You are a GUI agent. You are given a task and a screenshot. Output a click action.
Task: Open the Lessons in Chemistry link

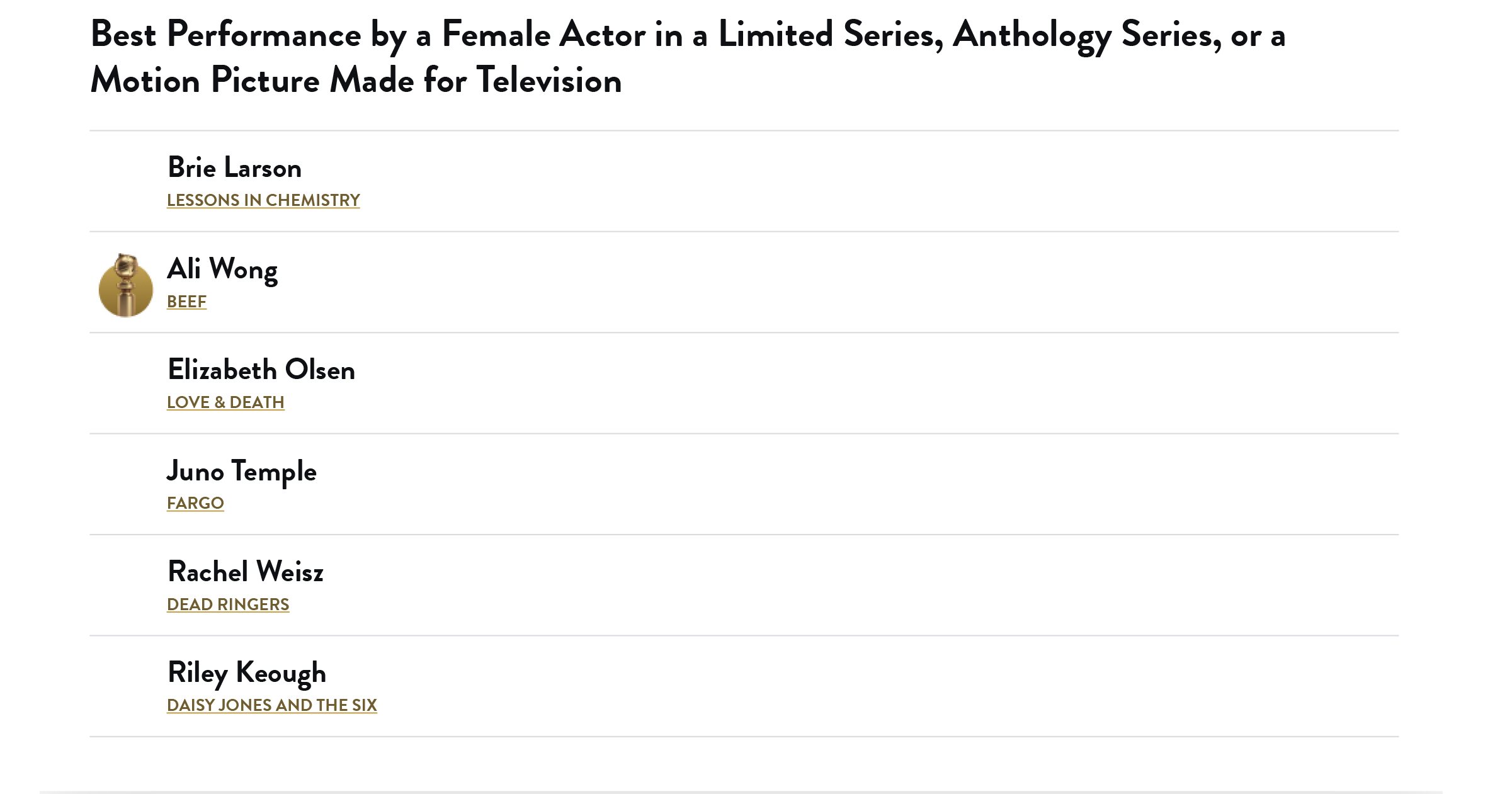tap(263, 200)
